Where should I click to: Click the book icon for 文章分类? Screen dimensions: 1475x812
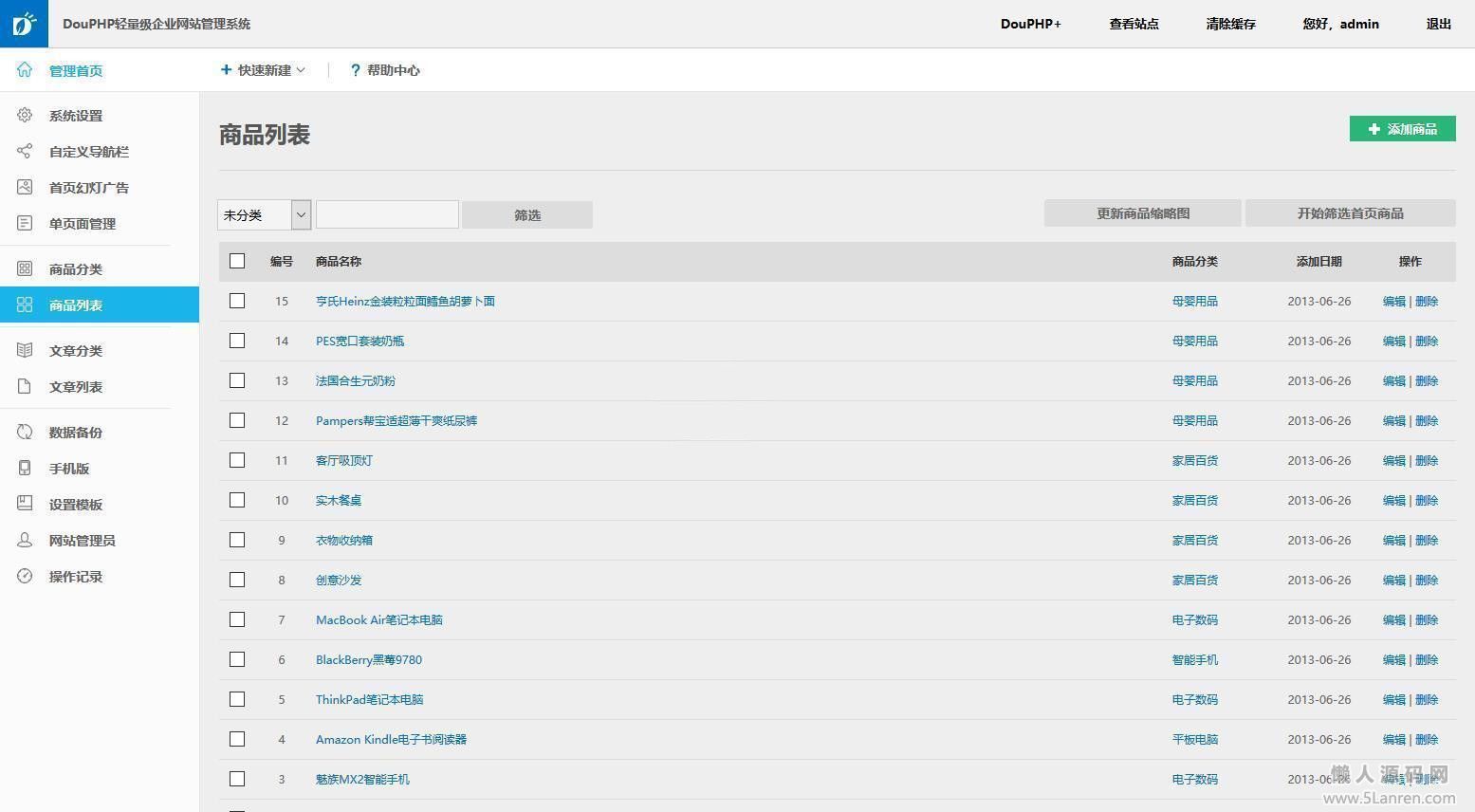[25, 351]
